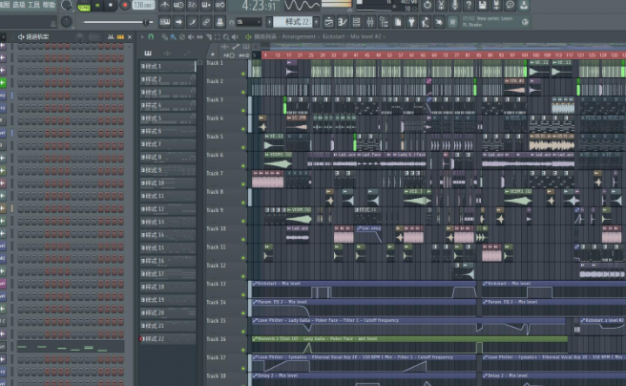Screen dimensions: 626x386
Task: Select 样式 12 in pattern list
Action: 168,209
